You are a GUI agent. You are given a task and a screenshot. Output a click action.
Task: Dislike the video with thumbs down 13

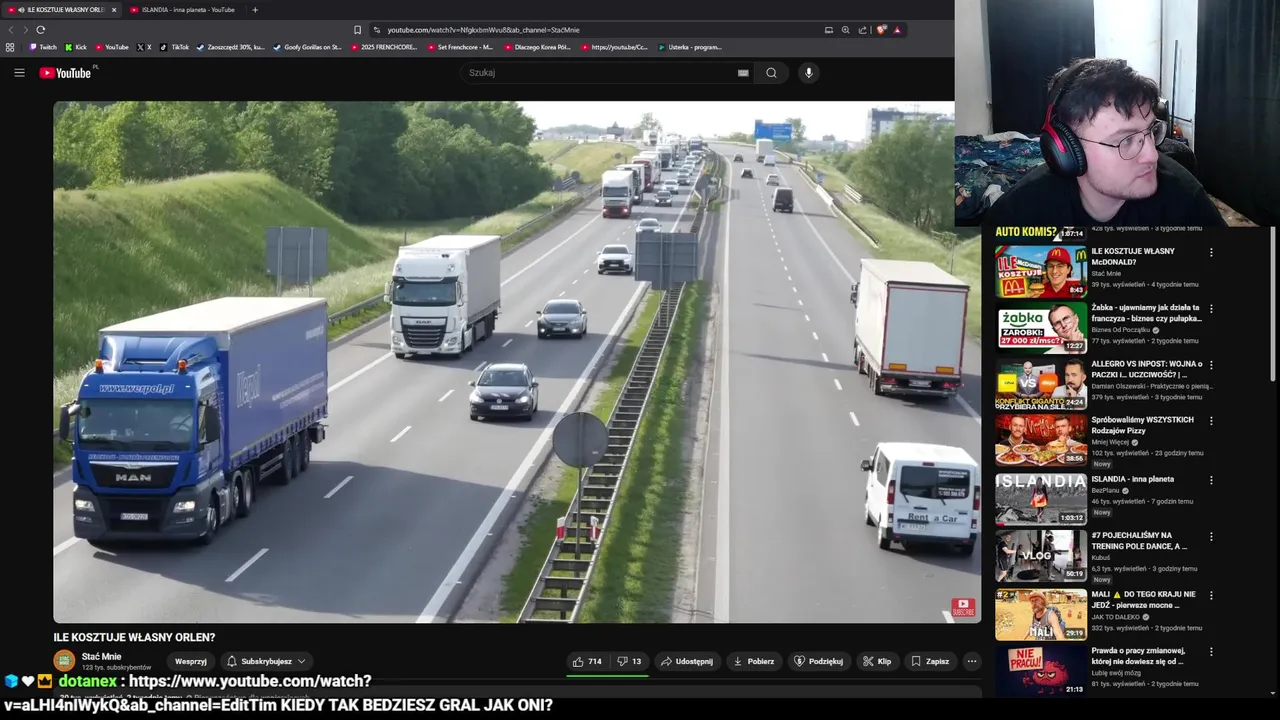coord(629,661)
